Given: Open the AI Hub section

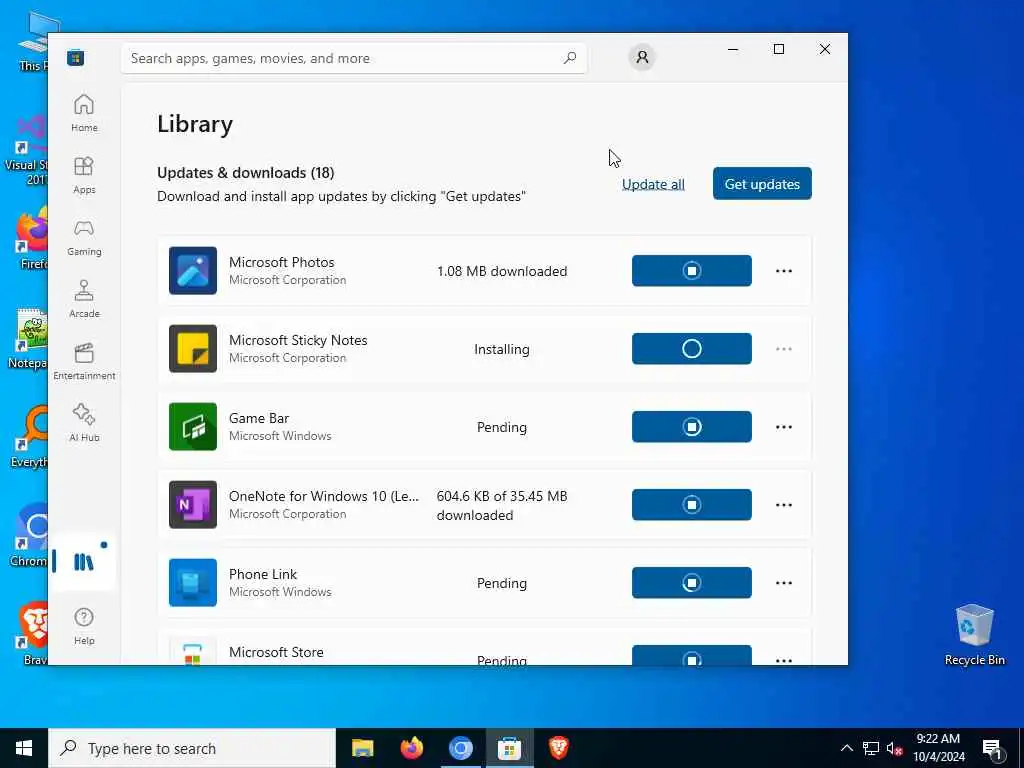Looking at the screenshot, I should (84, 423).
